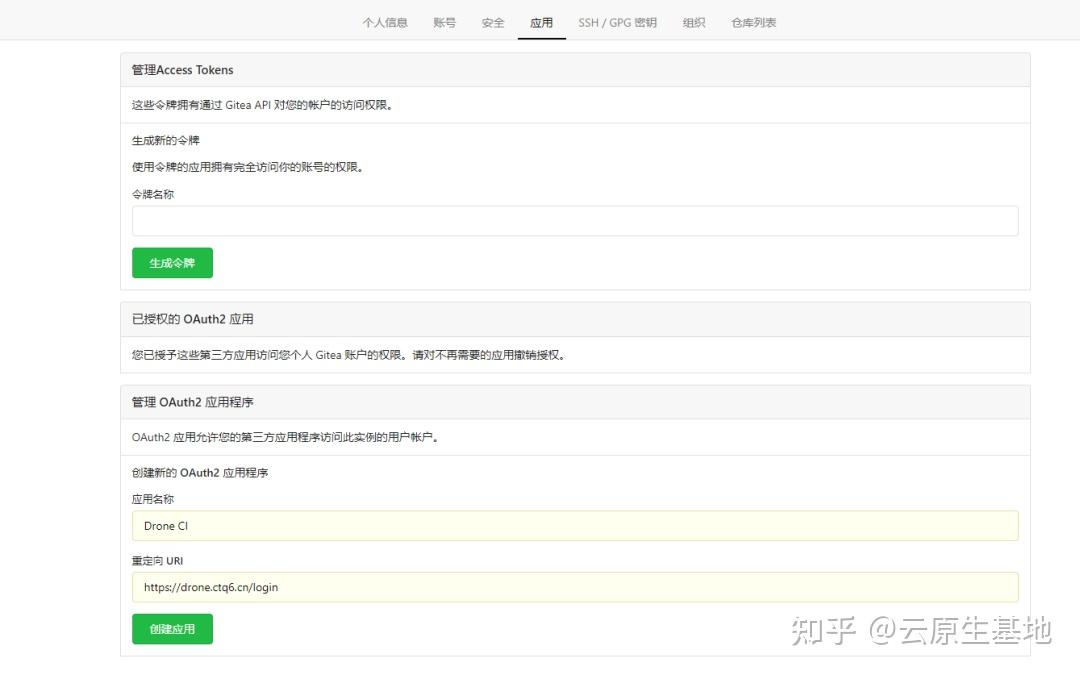The height and width of the screenshot is (675, 1080).
Task: 打开「账号」设置标签
Action: tap(444, 21)
